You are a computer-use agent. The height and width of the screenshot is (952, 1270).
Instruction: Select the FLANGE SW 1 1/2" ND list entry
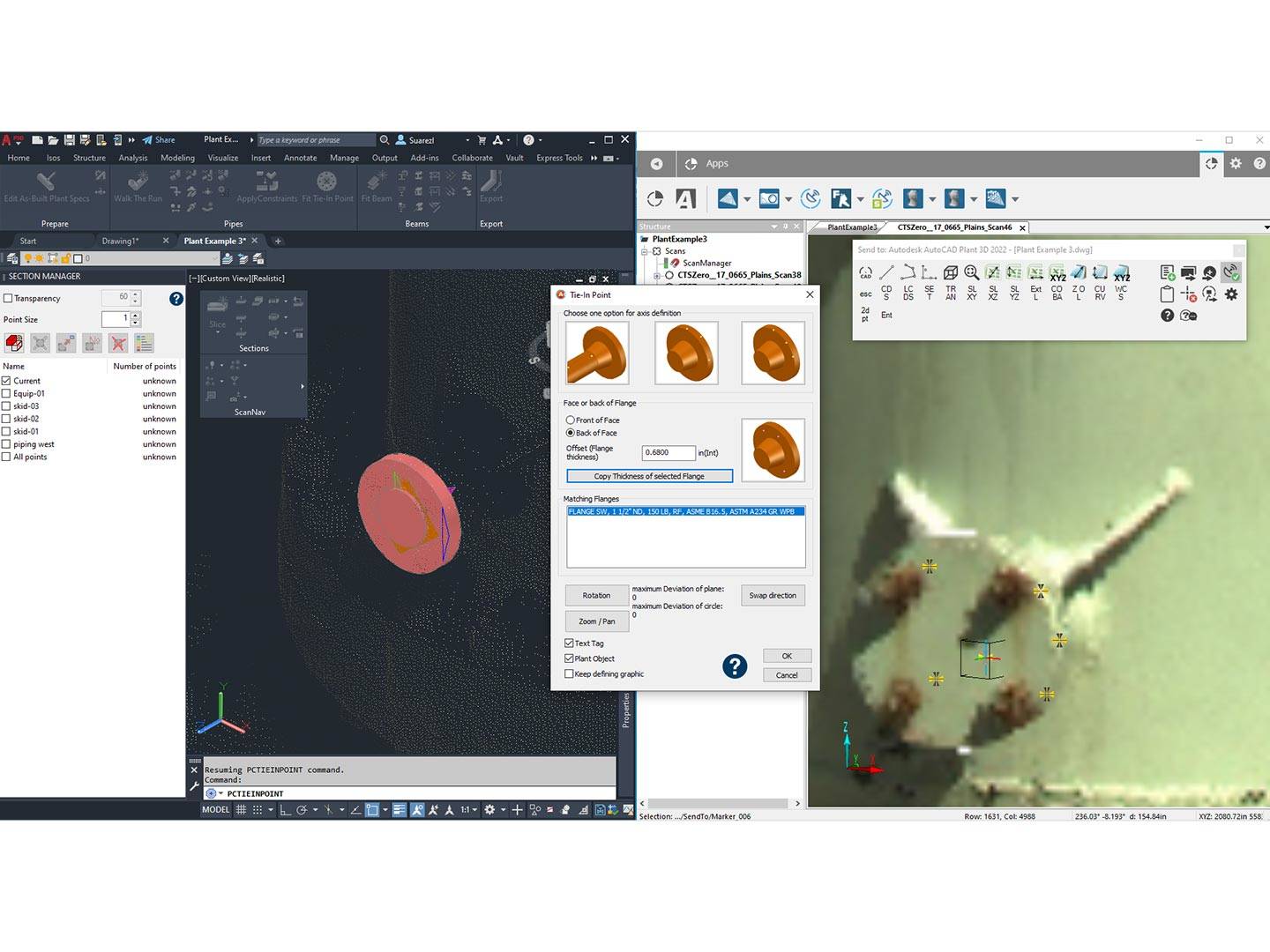coord(685,511)
